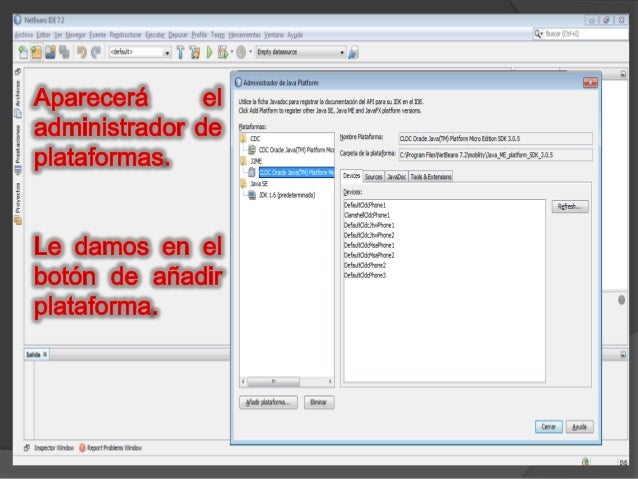Collapse the Java SE platform folder
The image size is (638, 479).
(243, 184)
